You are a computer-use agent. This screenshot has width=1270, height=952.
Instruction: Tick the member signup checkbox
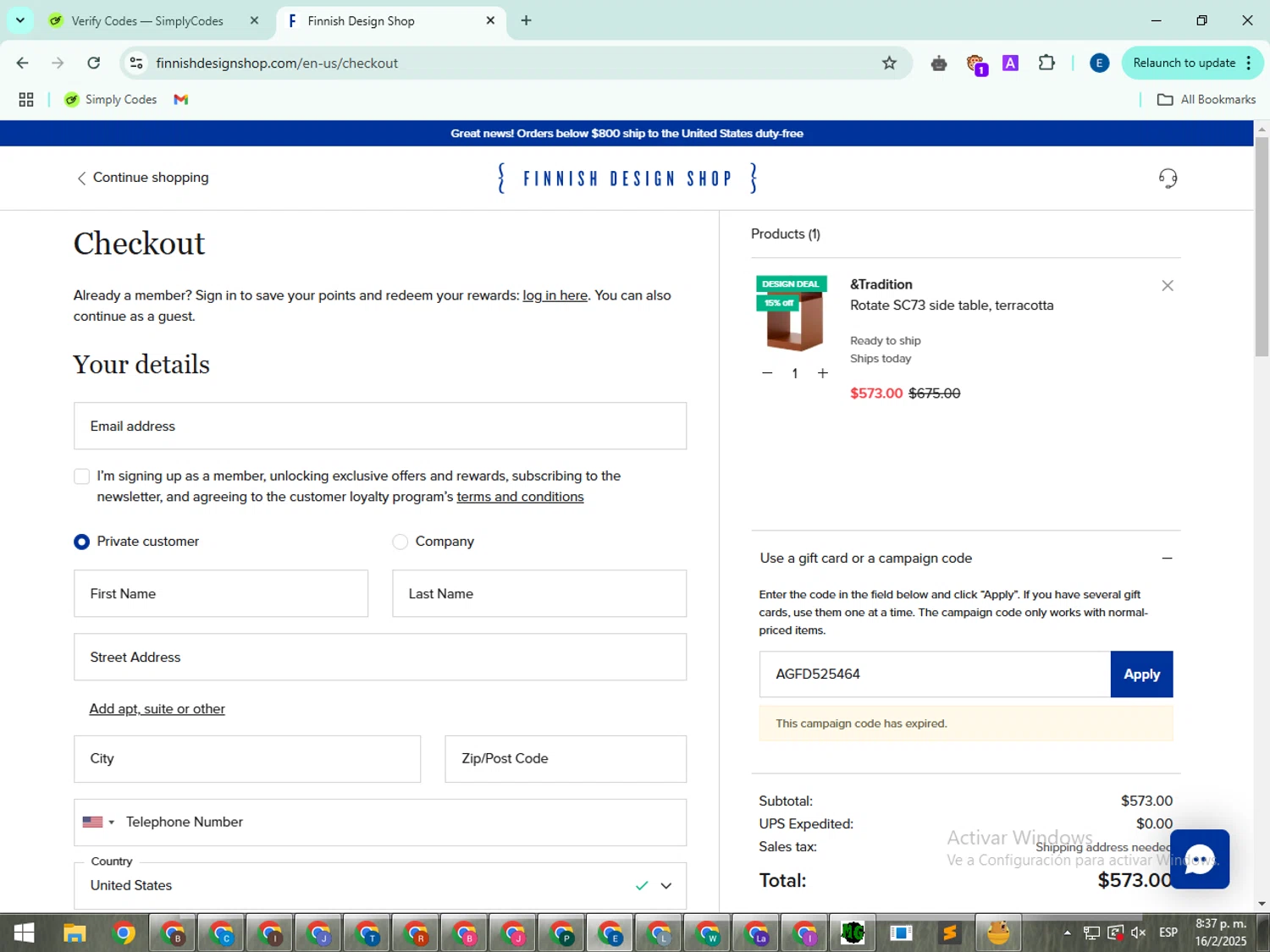pyautogui.click(x=81, y=476)
